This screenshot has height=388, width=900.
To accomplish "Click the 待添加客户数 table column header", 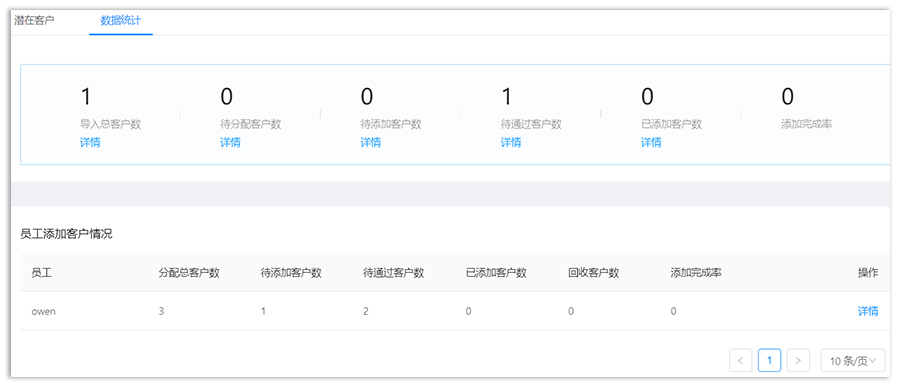I will (x=291, y=273).
